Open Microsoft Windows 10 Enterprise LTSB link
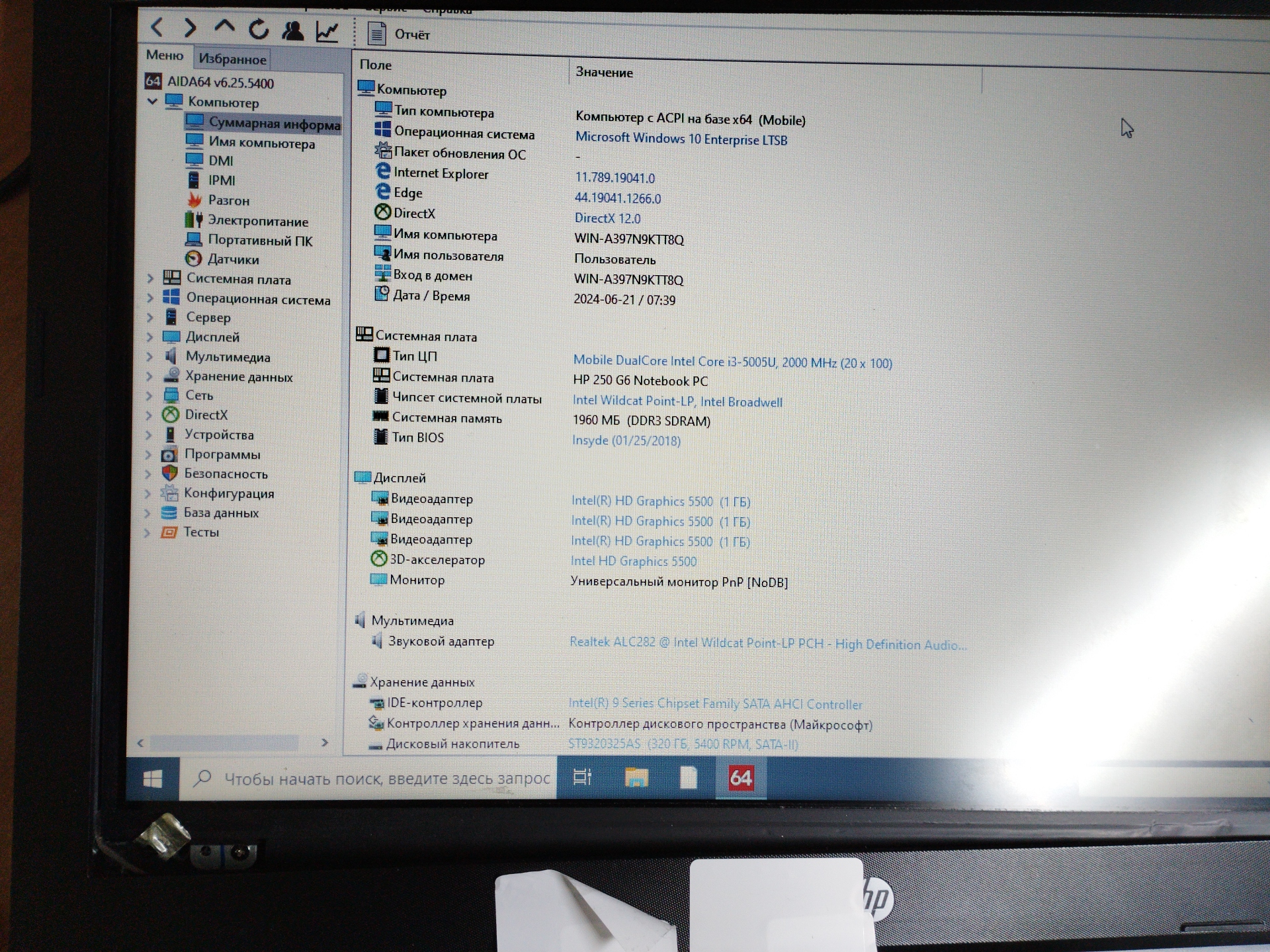1270x952 pixels. point(681,139)
